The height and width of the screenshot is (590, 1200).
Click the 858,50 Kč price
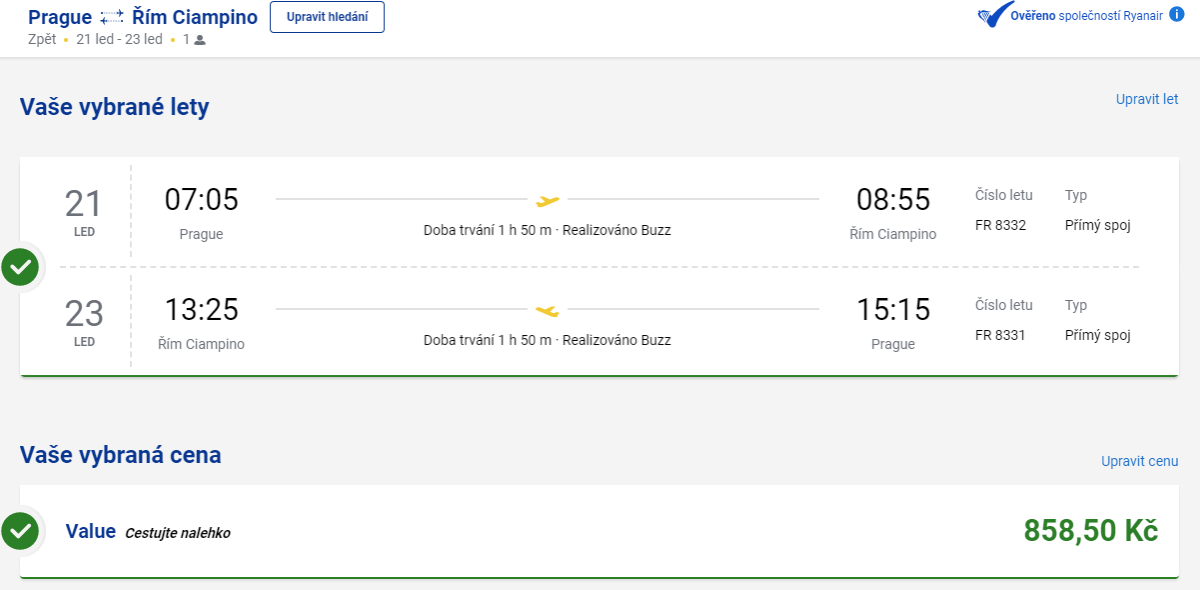(x=1090, y=530)
